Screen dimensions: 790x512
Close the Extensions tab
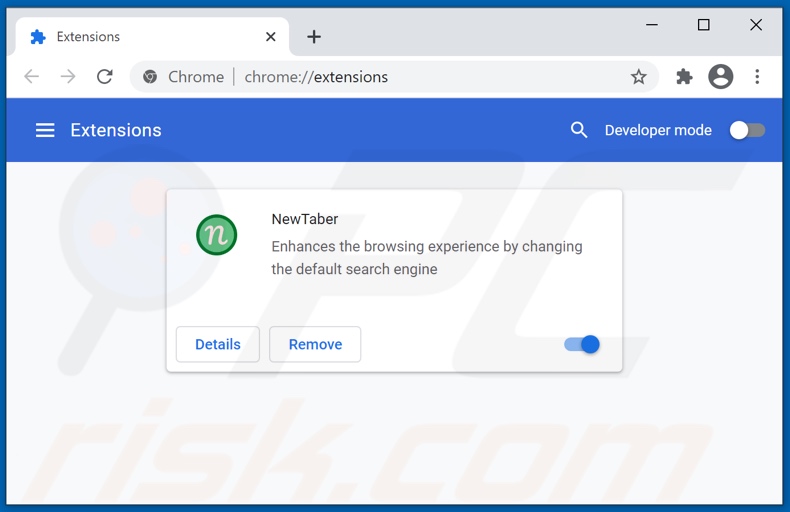click(271, 37)
